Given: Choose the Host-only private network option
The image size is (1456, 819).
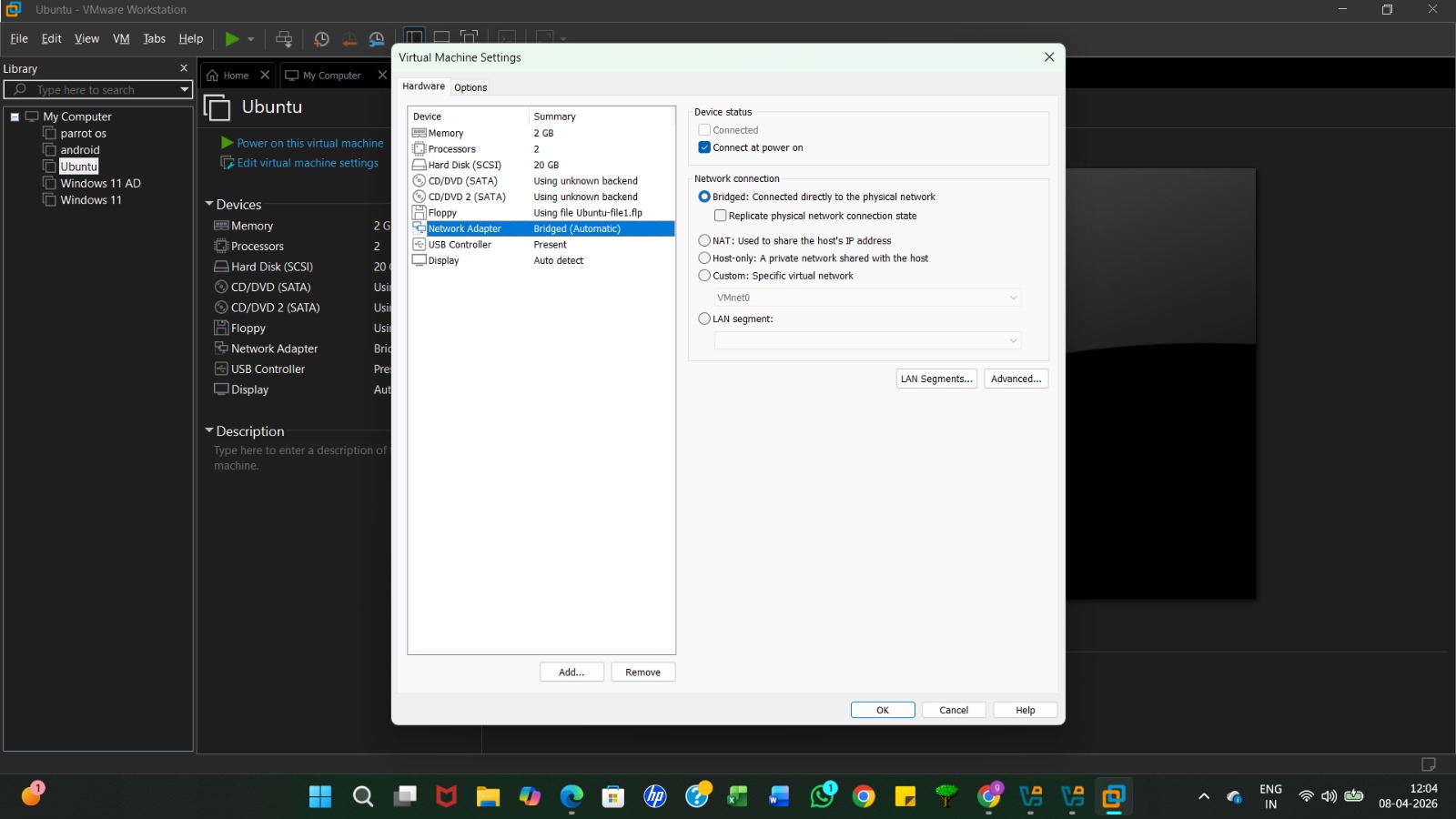Looking at the screenshot, I should pyautogui.click(x=704, y=258).
